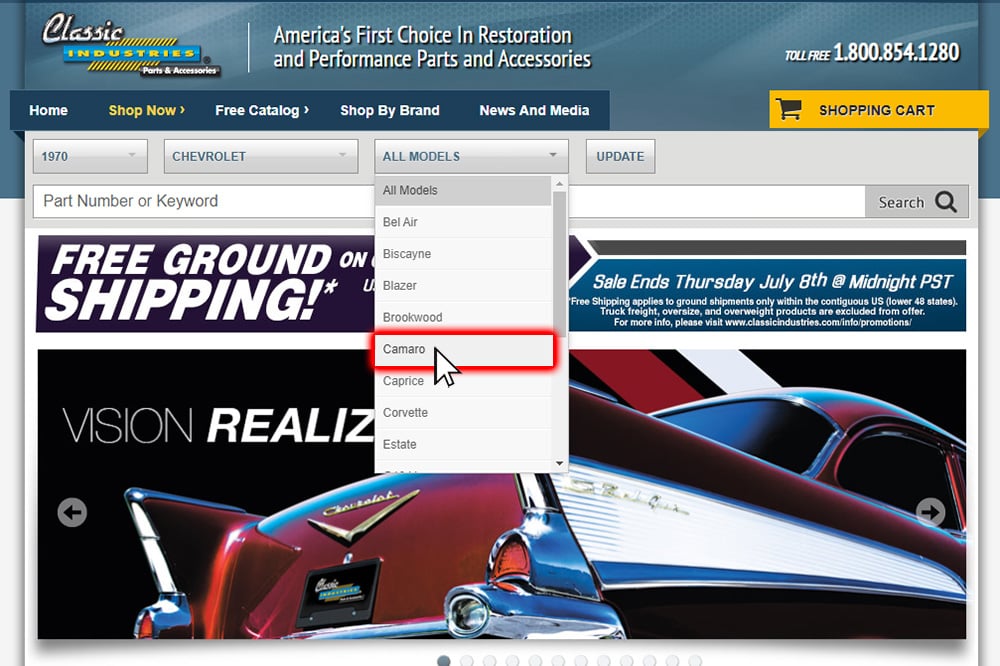Viewport: 1000px width, 666px height.
Task: Choose Estate from model list
Action: (x=463, y=445)
